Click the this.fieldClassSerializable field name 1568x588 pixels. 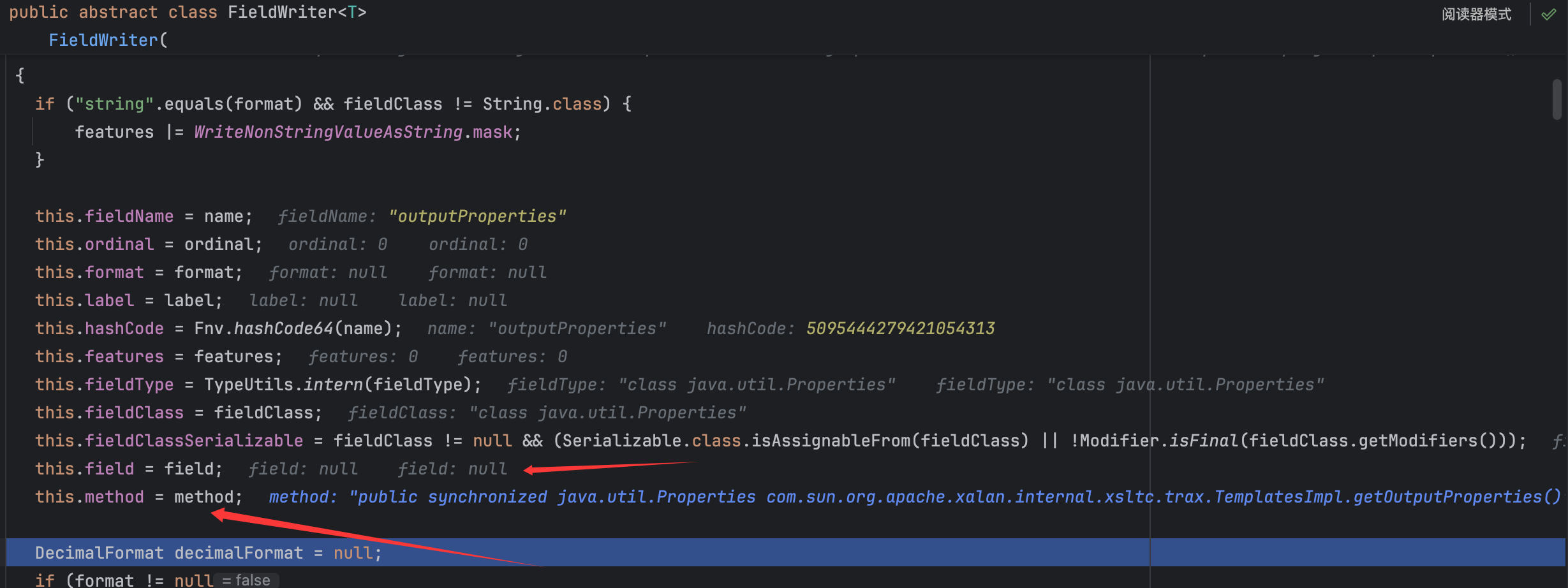point(194,441)
